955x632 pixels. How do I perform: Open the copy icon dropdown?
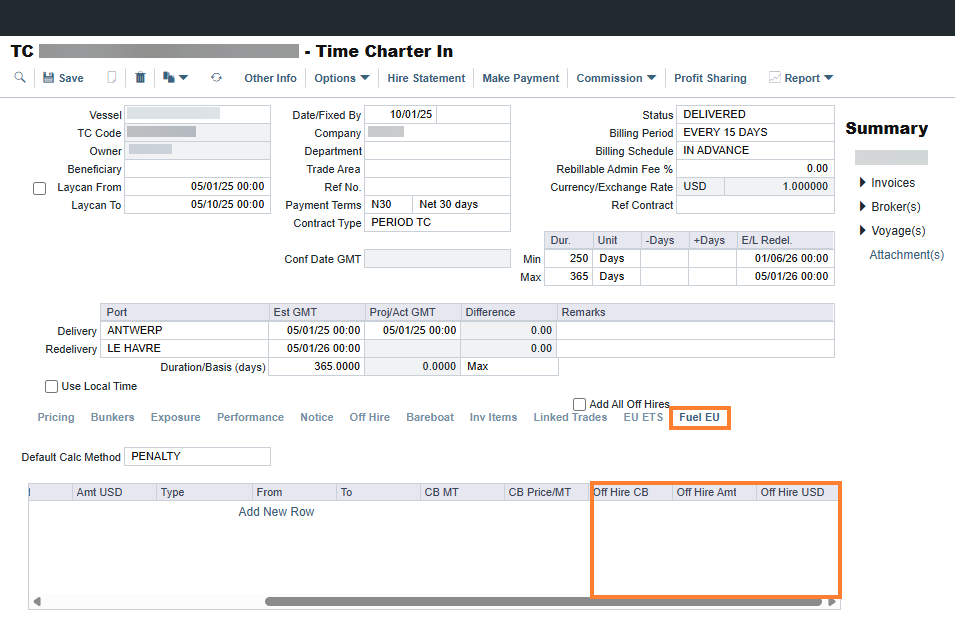click(175, 77)
